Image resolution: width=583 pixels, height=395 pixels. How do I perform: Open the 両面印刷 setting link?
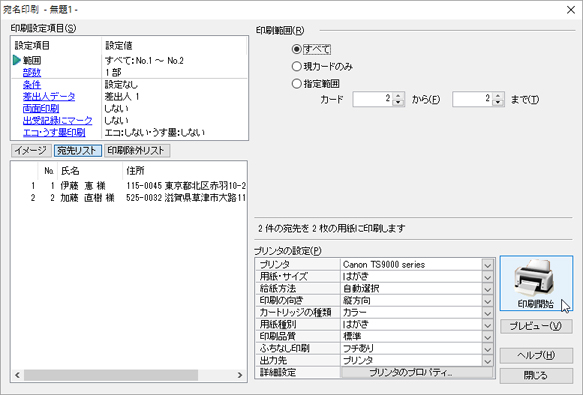41,109
